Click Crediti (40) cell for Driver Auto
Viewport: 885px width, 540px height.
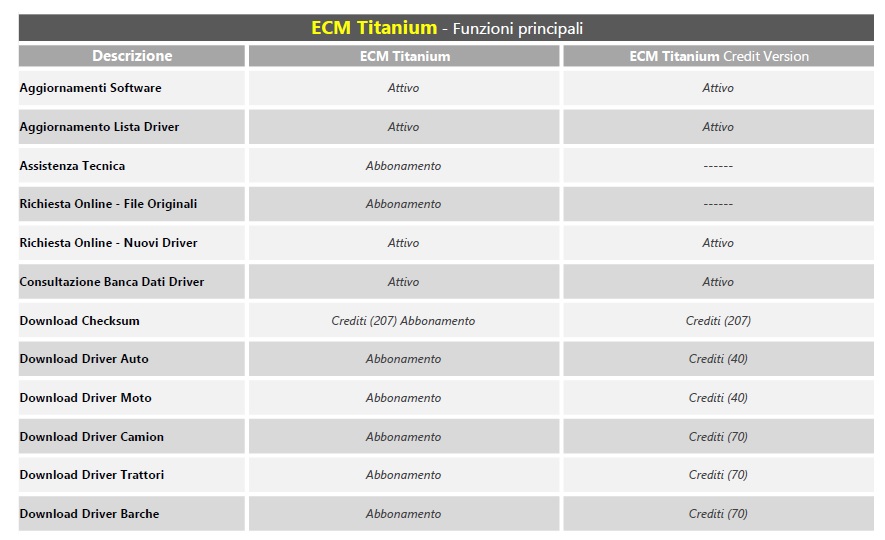pyautogui.click(x=718, y=359)
